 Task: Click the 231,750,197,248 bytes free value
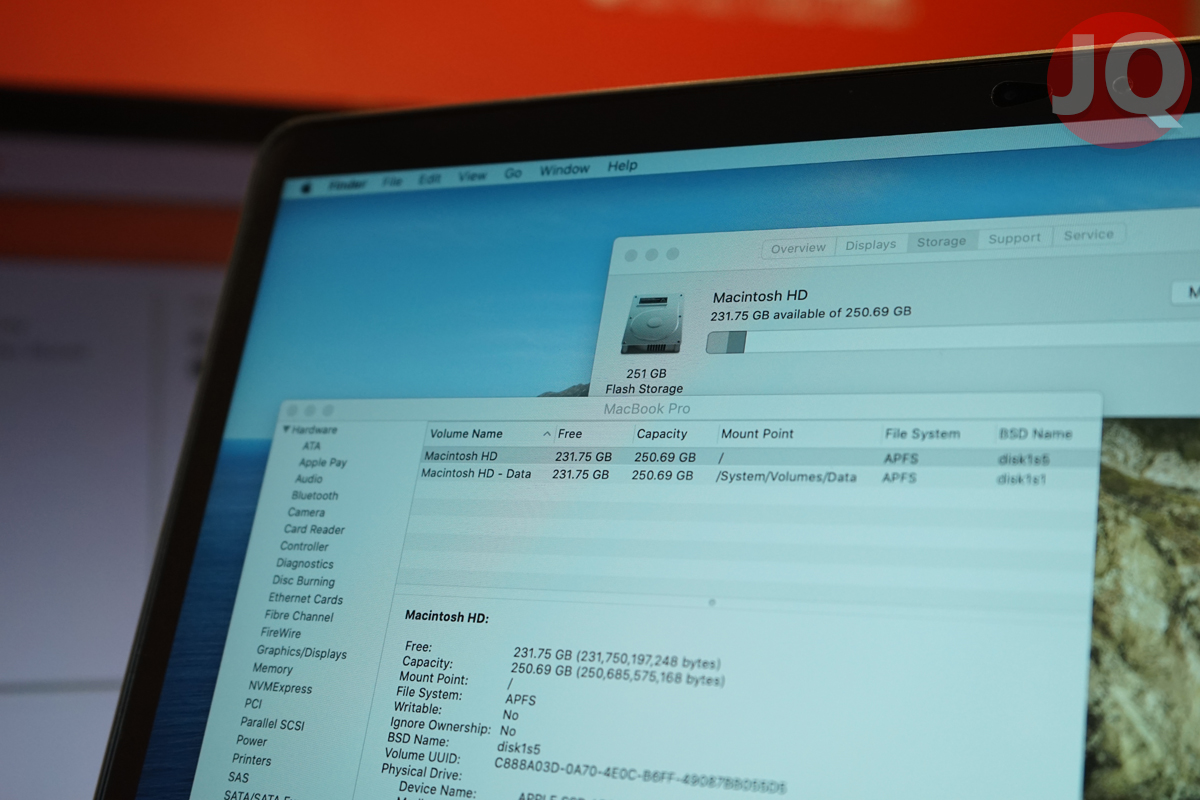click(650, 661)
